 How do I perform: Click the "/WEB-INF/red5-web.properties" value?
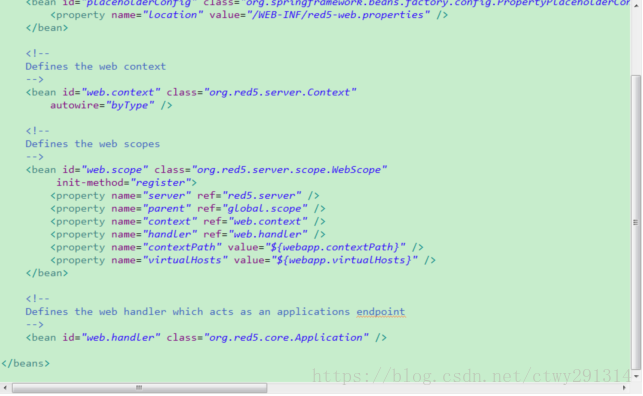tap(338, 15)
